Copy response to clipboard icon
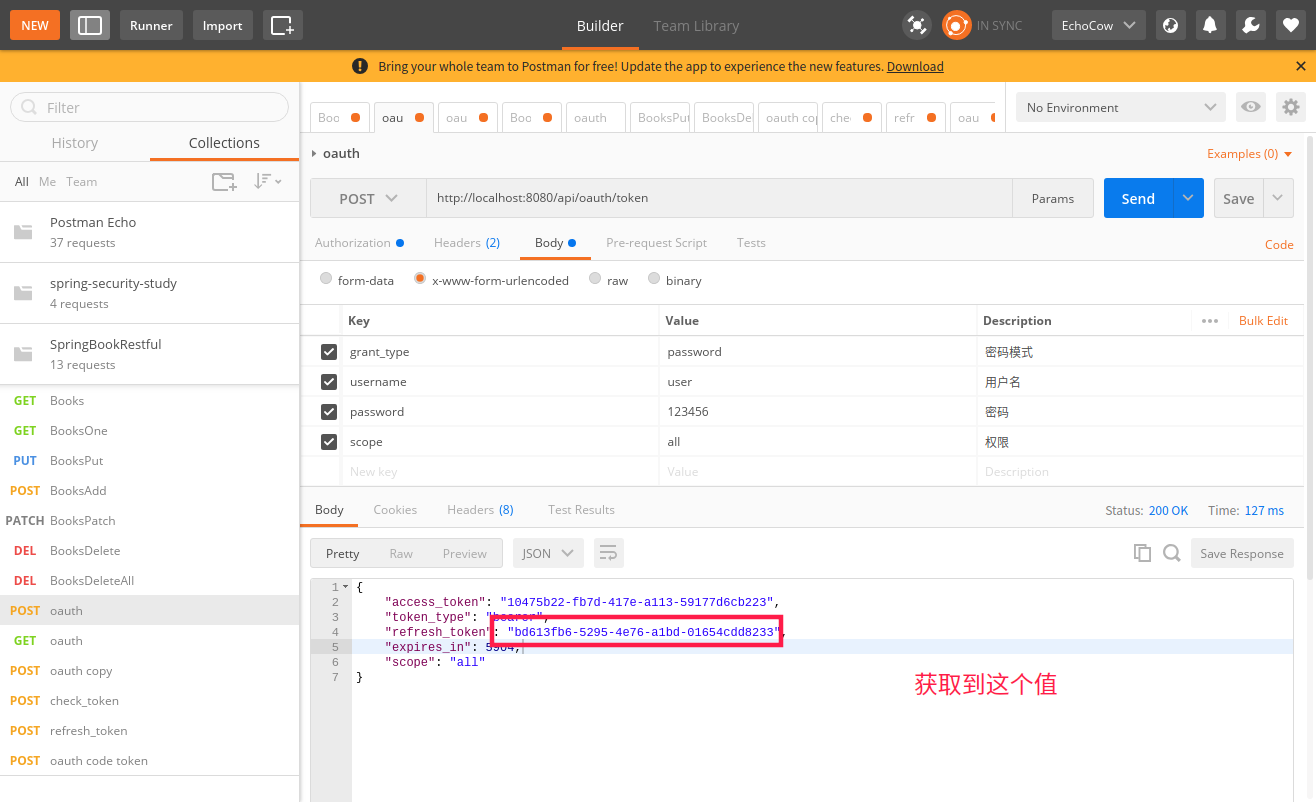The image size is (1316, 802). coord(1142,553)
